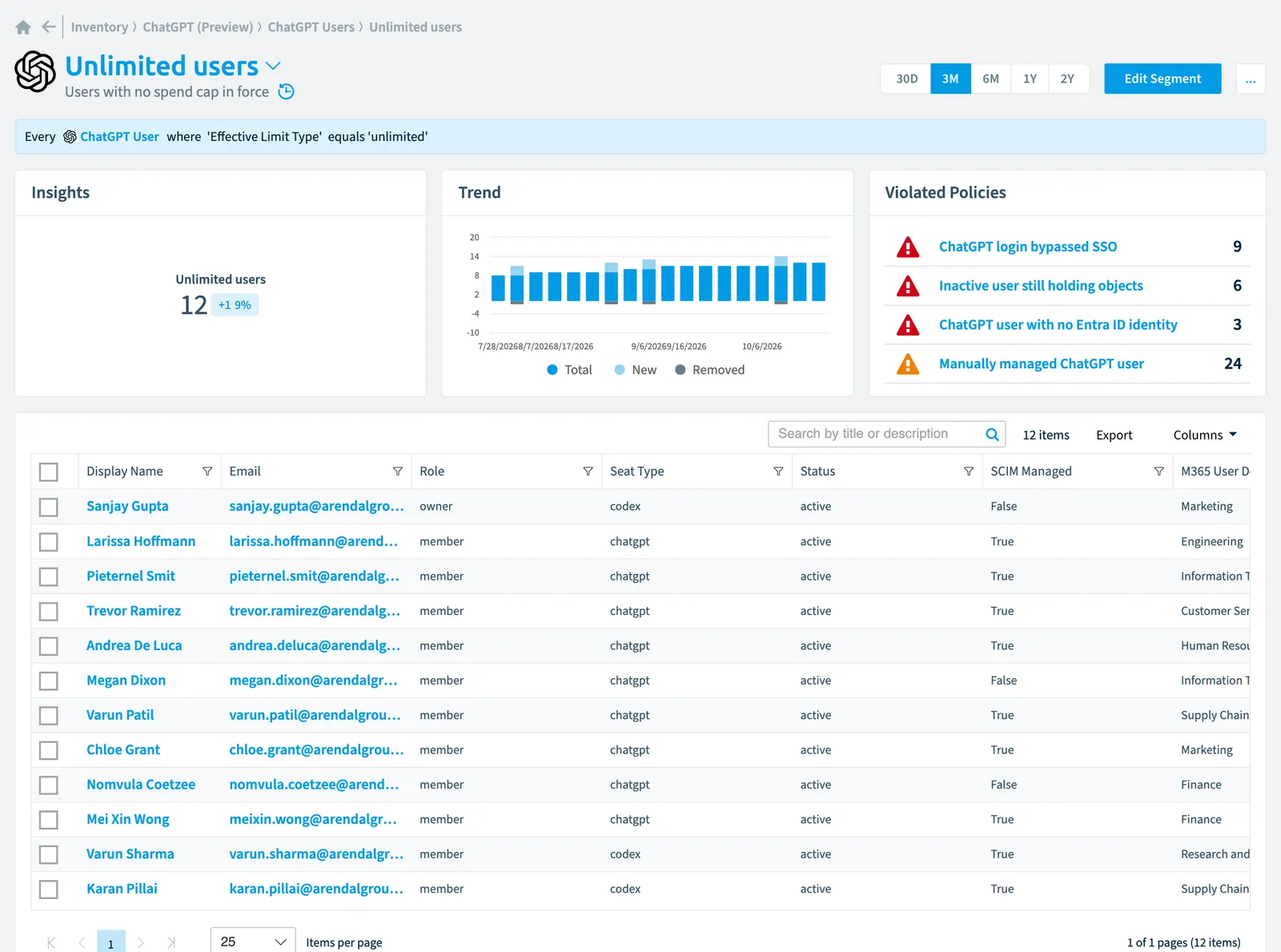Click the ChatGPT Users breadcrumb link
This screenshot has height=952, width=1281.
[x=311, y=27]
